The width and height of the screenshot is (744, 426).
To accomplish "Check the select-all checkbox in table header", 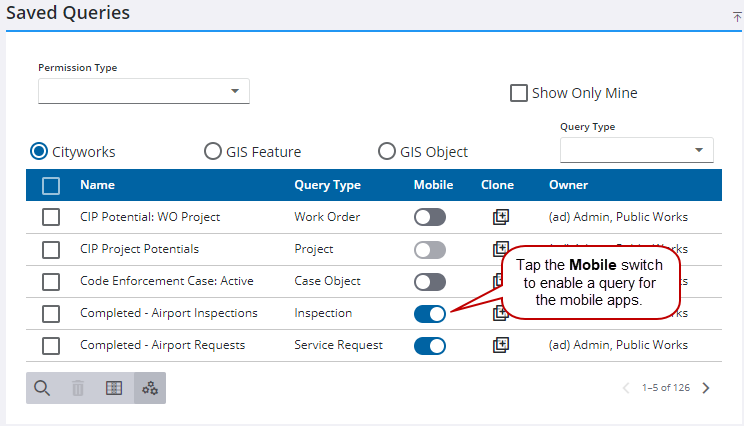I will pyautogui.click(x=51, y=185).
